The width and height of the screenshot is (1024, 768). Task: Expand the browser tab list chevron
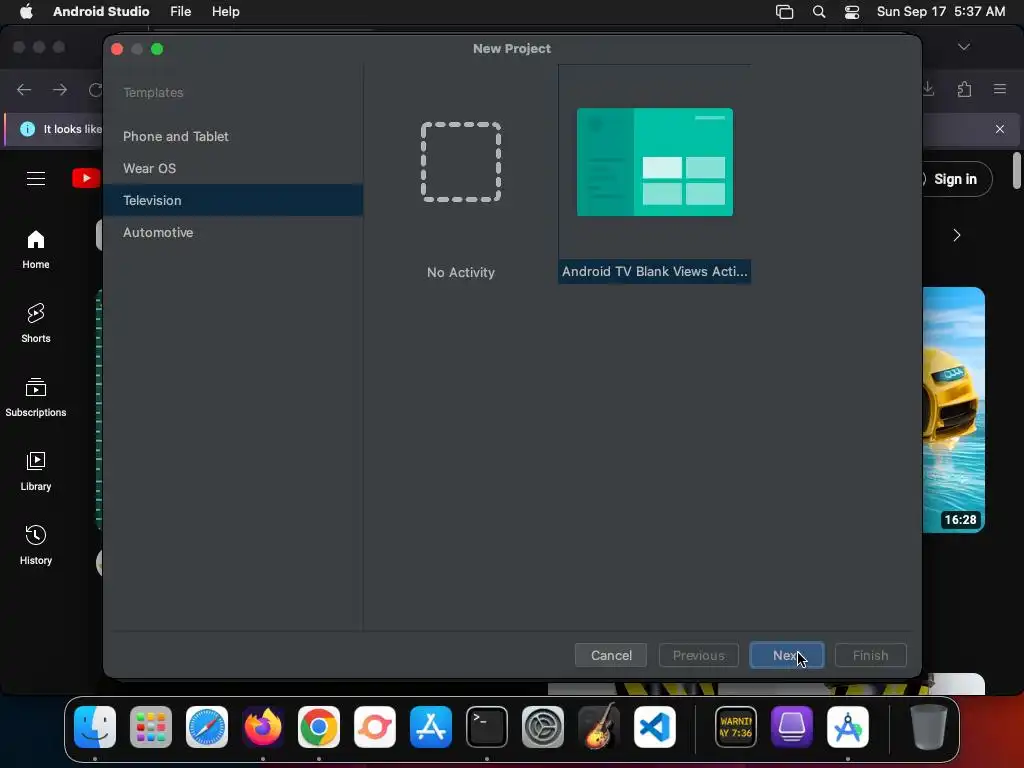[x=964, y=47]
